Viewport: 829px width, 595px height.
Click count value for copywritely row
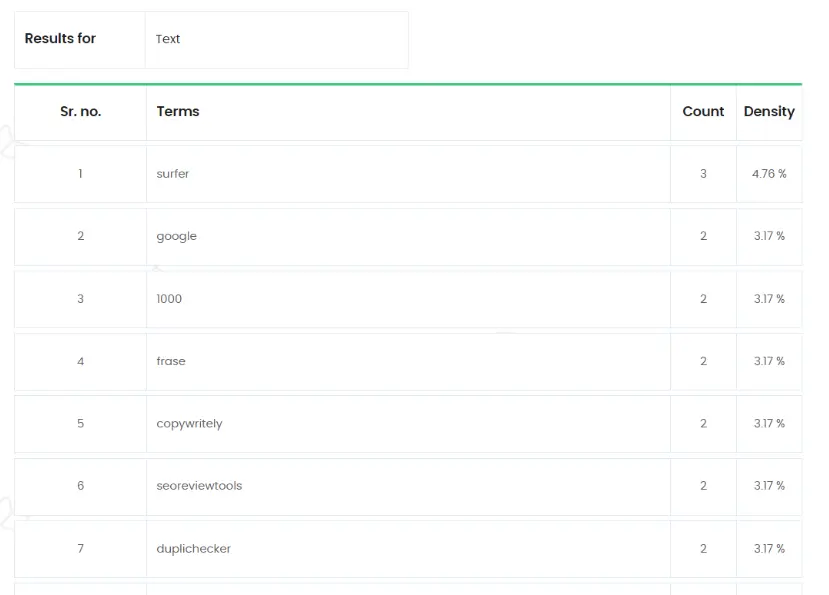[x=703, y=423]
